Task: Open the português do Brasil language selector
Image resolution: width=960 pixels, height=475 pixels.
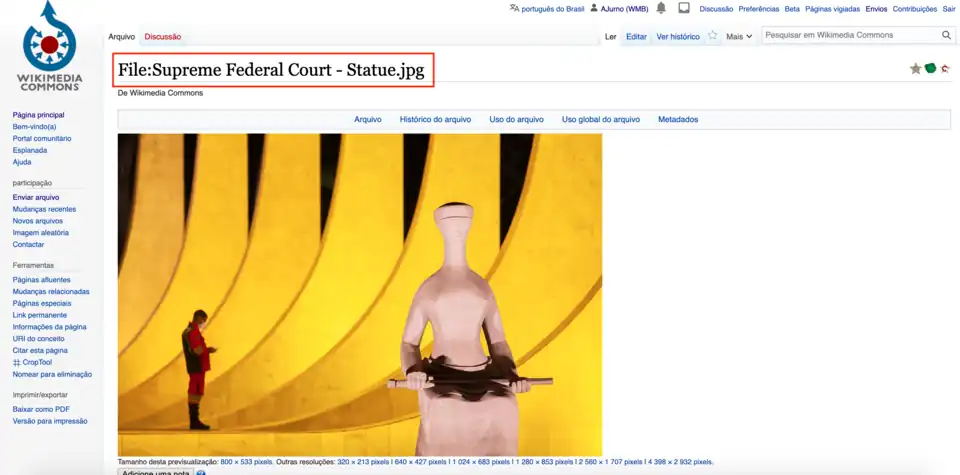Action: 552,9
